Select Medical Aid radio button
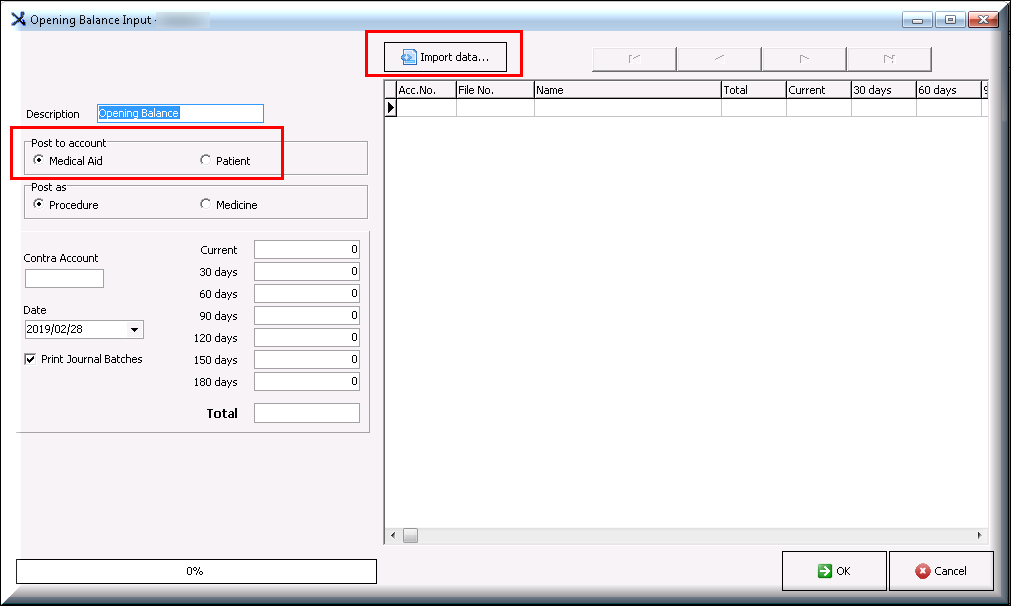 tap(39, 160)
